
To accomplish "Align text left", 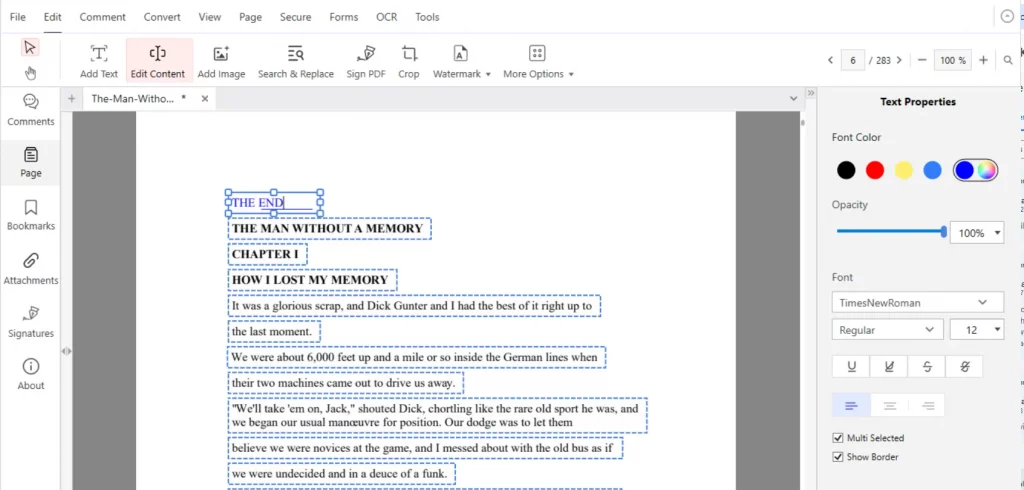I will coord(851,406).
